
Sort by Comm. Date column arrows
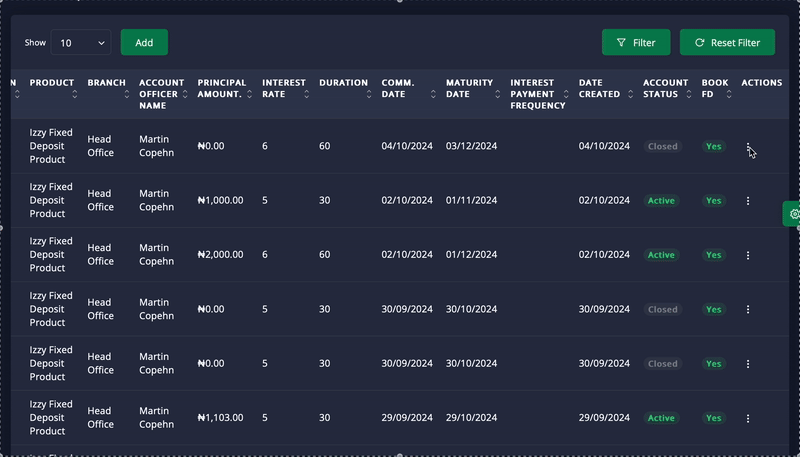click(x=434, y=94)
